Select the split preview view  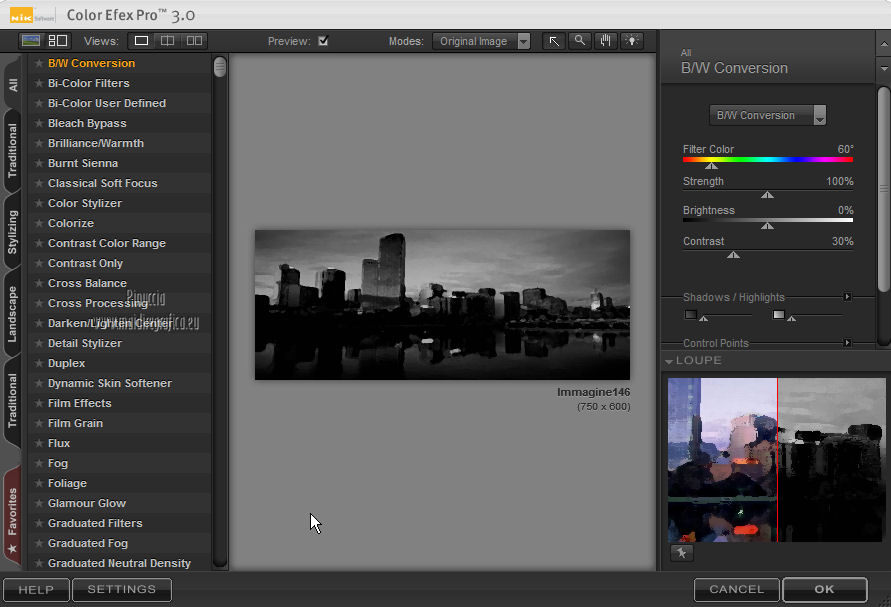click(x=168, y=41)
